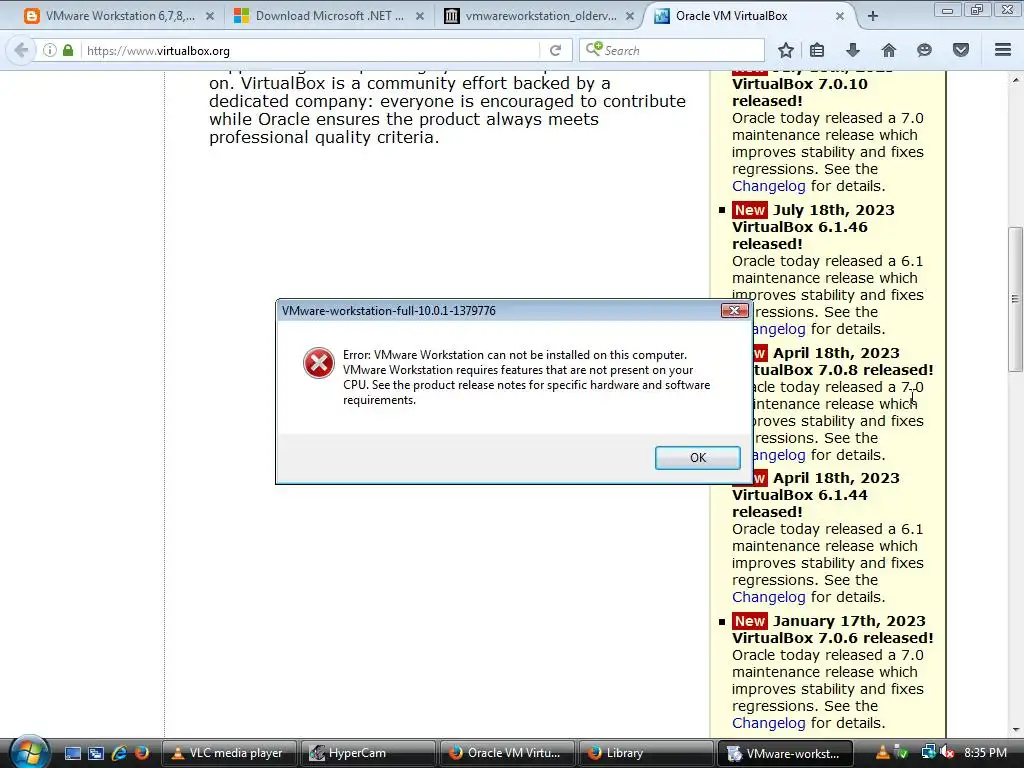Image resolution: width=1024 pixels, height=768 pixels.
Task: Click the July 18th, 2023 New badge
Action: click(x=749, y=210)
